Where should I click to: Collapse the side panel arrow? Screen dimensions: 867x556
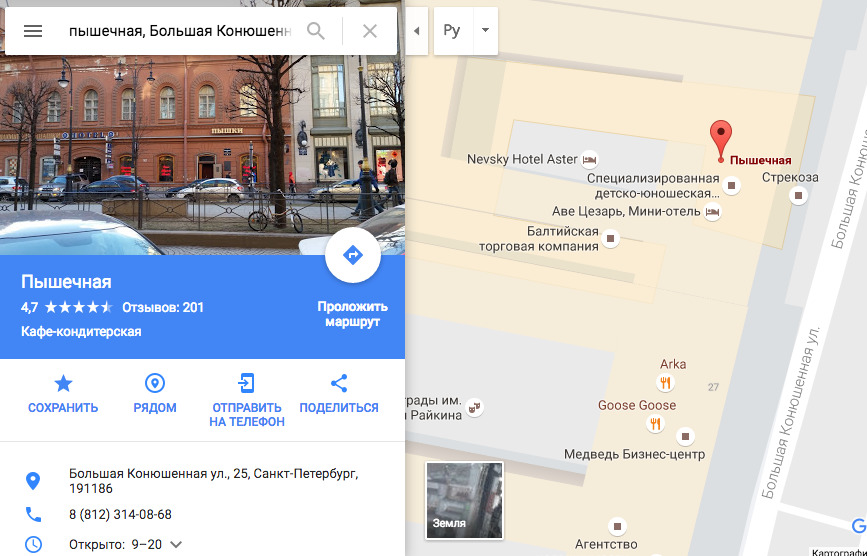point(417,30)
